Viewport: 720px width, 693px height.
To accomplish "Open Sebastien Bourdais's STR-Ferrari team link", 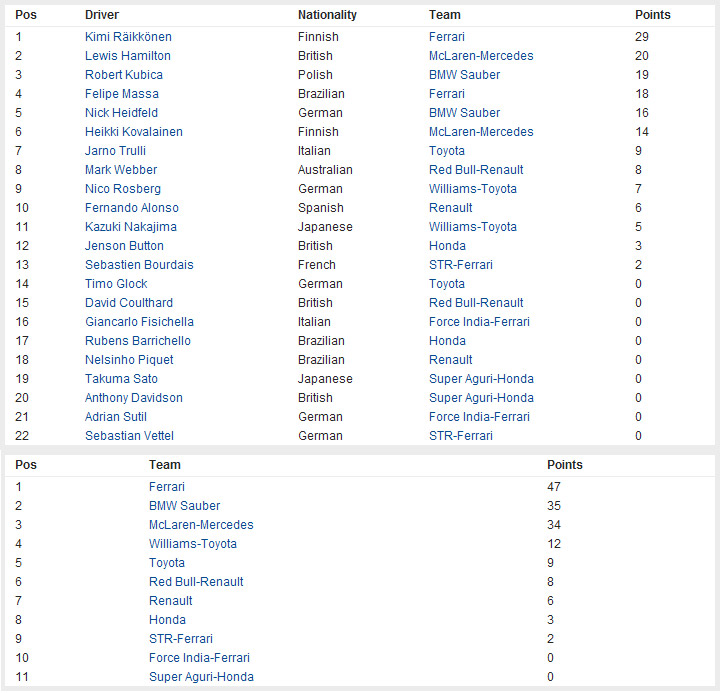I will tap(461, 265).
